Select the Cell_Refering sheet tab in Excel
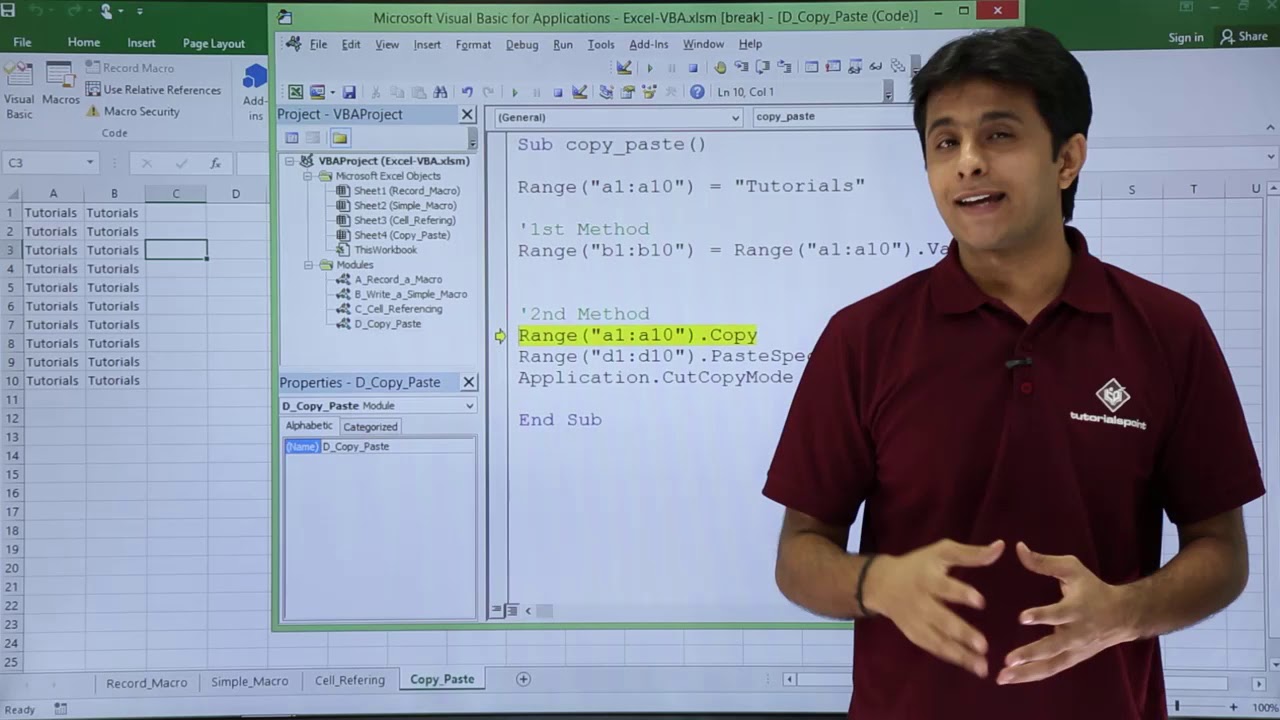Image resolution: width=1280 pixels, height=720 pixels. click(x=350, y=680)
